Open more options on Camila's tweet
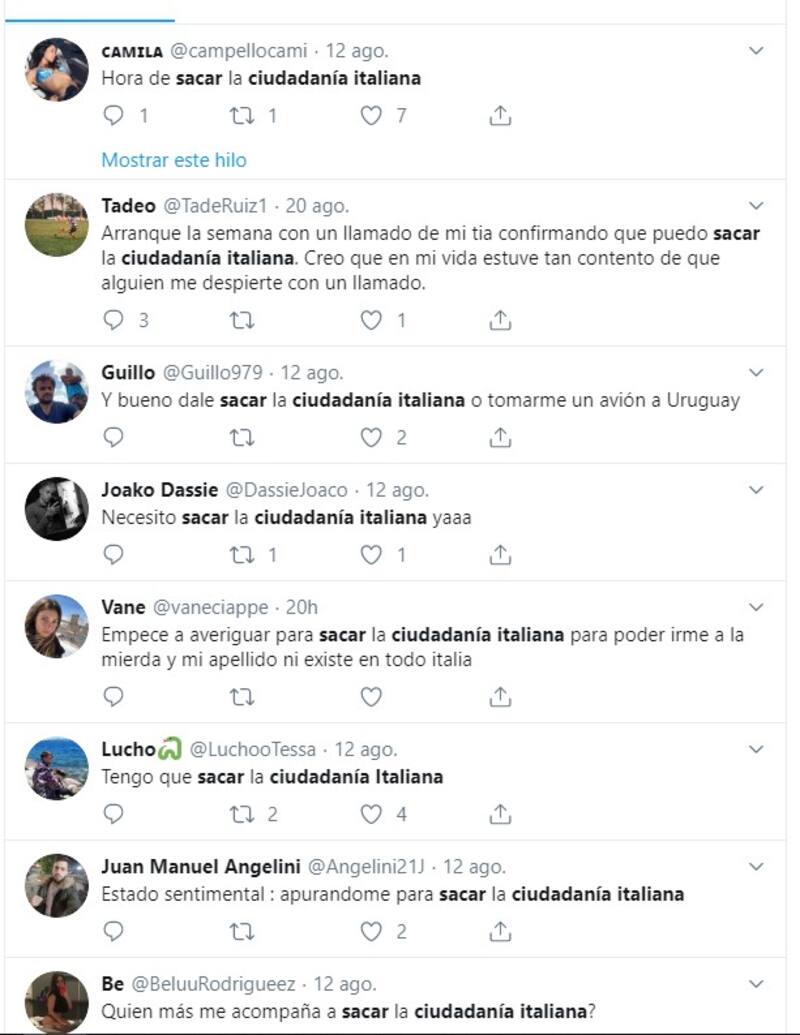 756,50
